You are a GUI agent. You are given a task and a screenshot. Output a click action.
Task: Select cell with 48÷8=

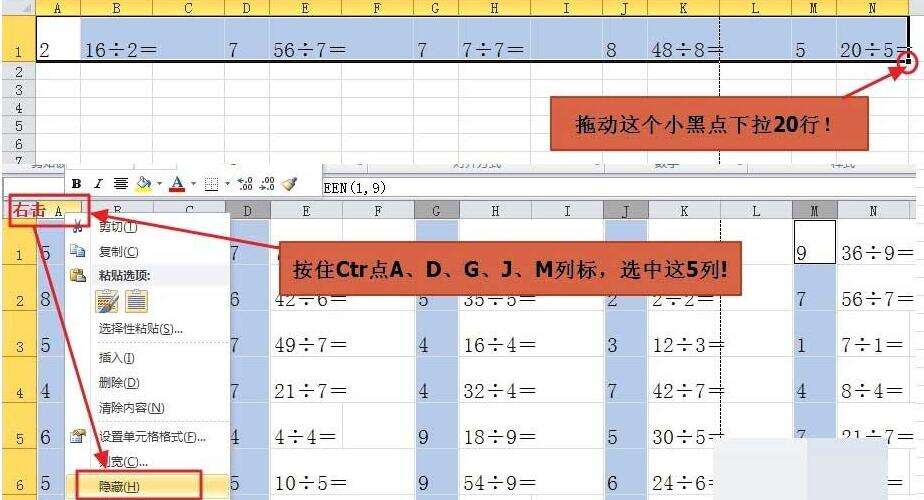(683, 39)
